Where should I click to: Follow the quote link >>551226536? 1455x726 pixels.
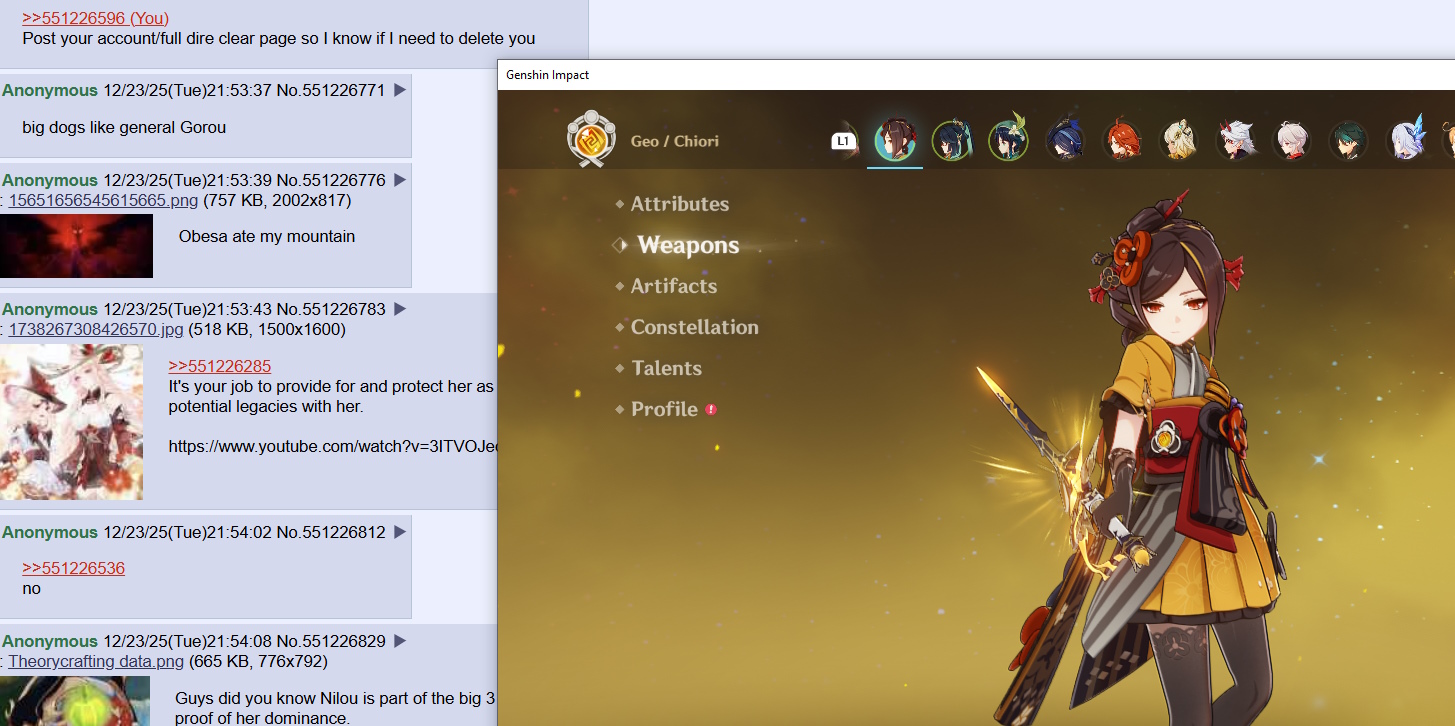point(74,568)
